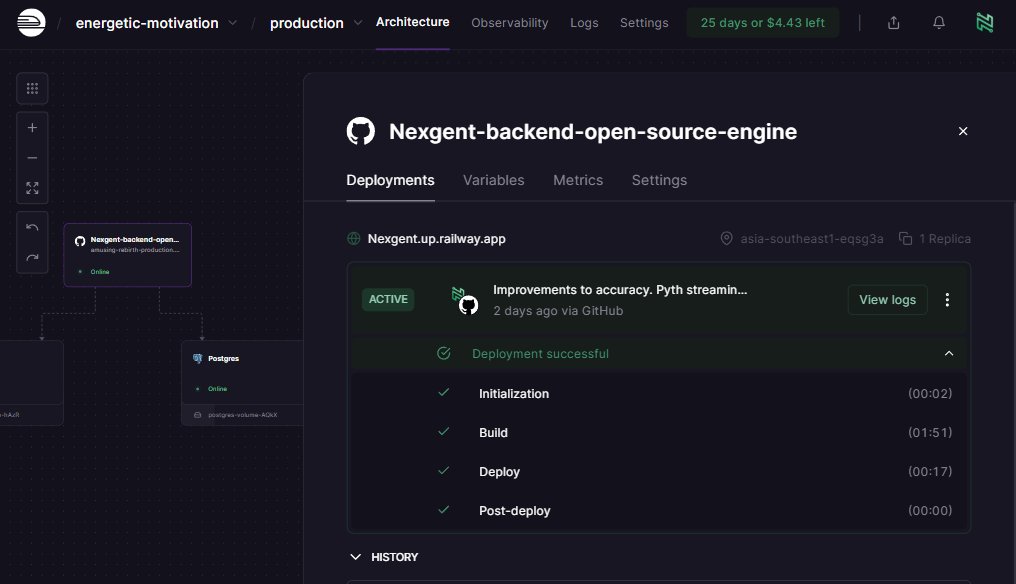Switch to the Architecture tab

point(412,22)
